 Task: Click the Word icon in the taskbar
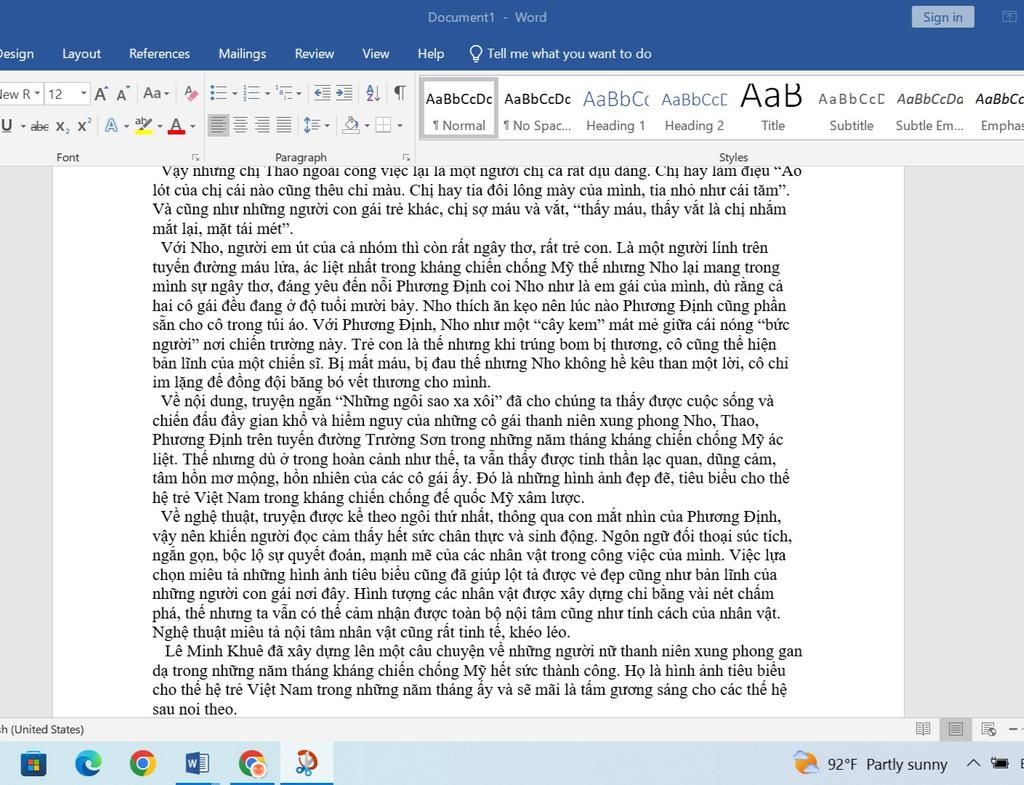pos(197,763)
